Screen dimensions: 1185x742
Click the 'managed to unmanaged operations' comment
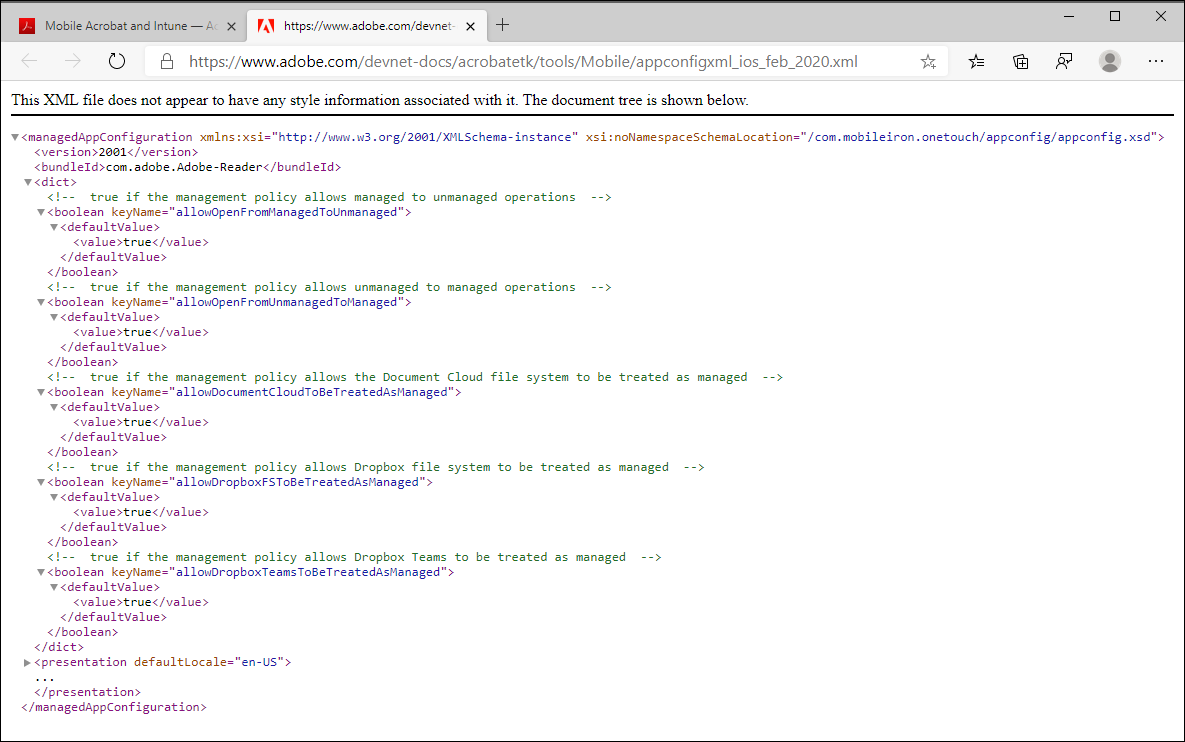coord(330,197)
